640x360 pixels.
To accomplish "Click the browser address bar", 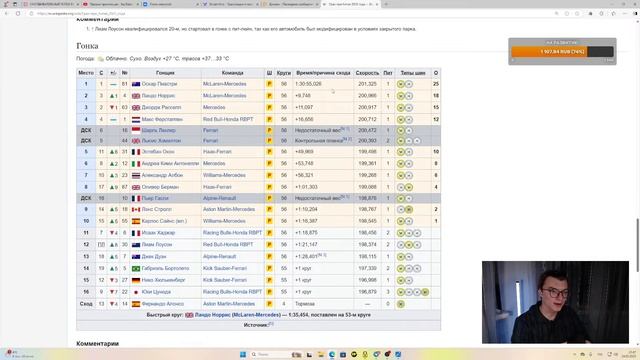I will (x=286, y=13).
